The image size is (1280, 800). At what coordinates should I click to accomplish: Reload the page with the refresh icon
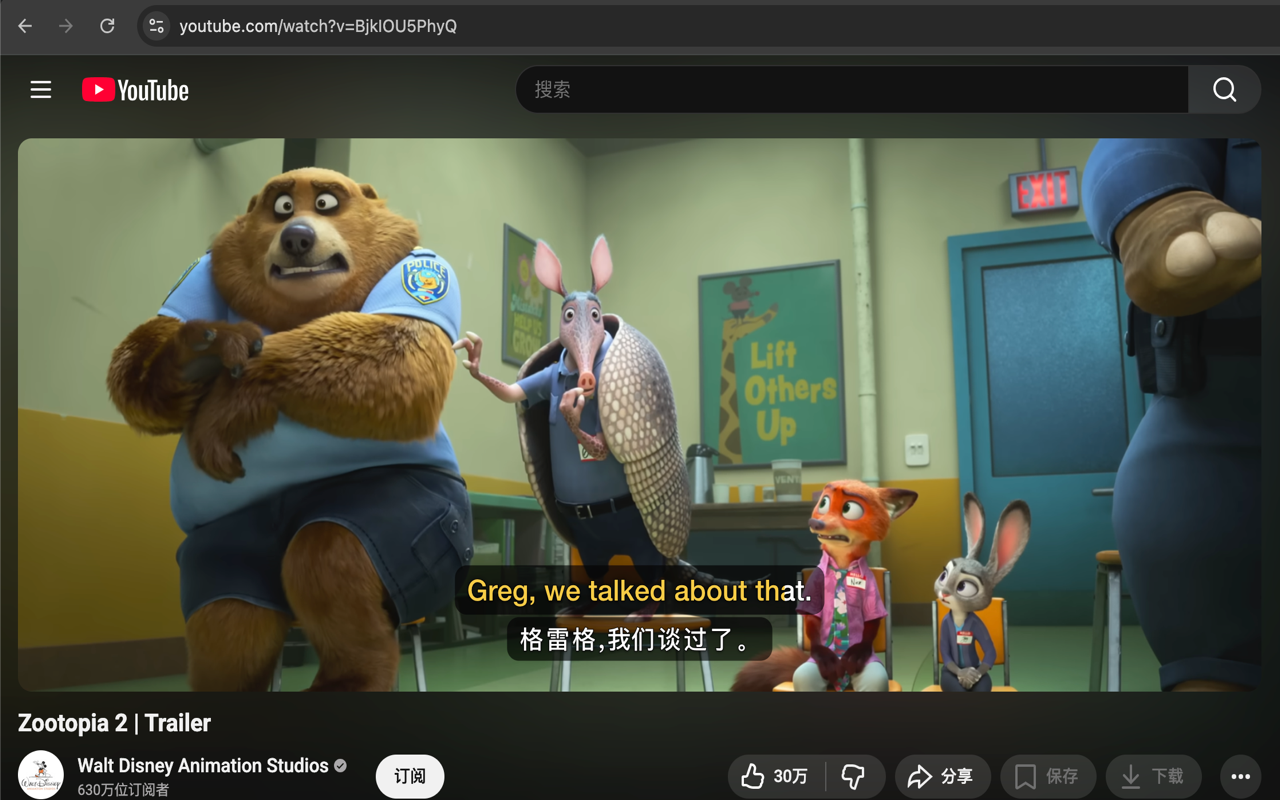click(107, 26)
